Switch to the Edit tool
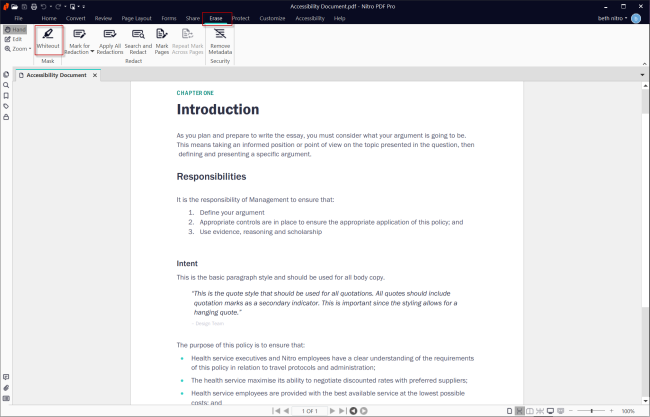 tap(14, 39)
